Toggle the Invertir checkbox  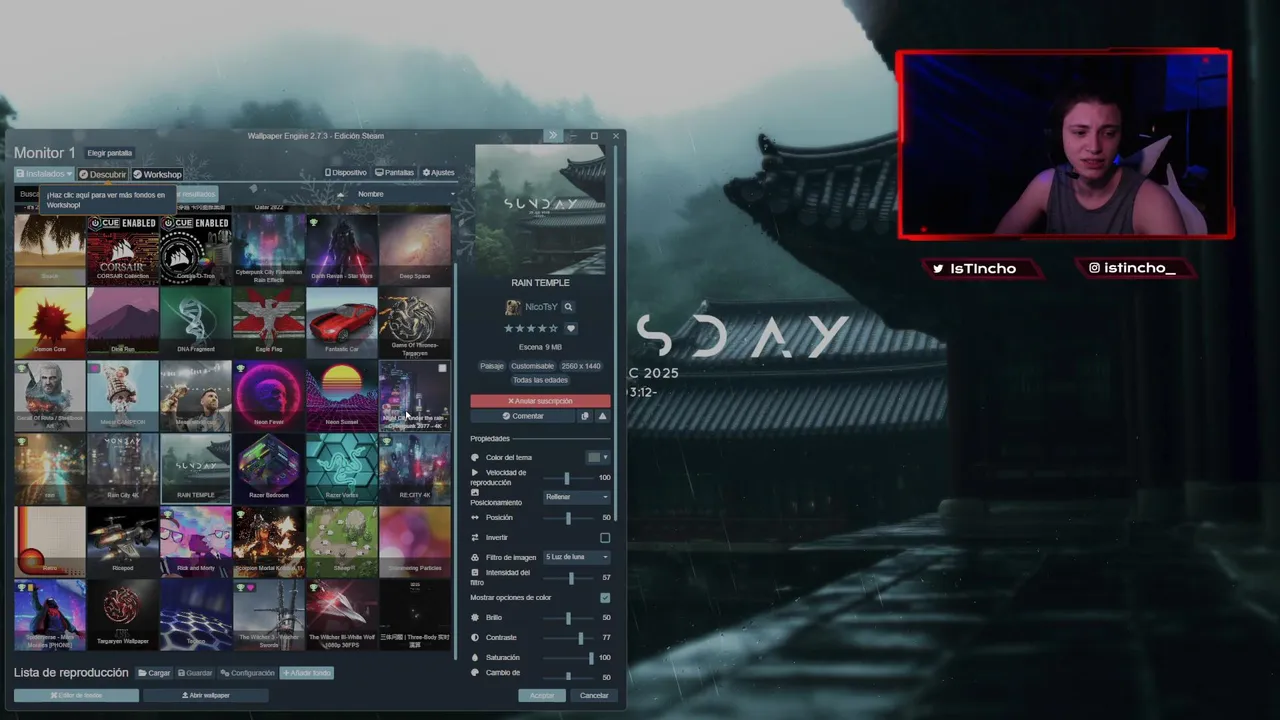[x=605, y=537]
